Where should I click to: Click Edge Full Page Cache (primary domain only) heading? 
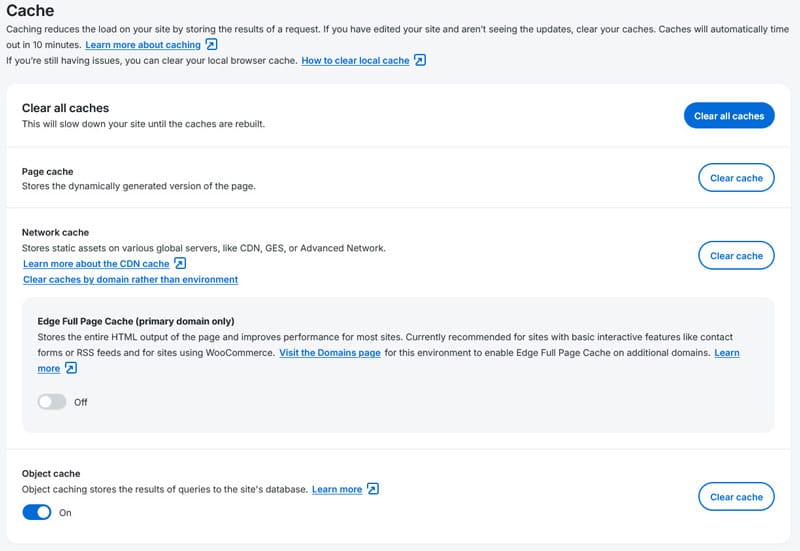pyautogui.click(x=136, y=321)
